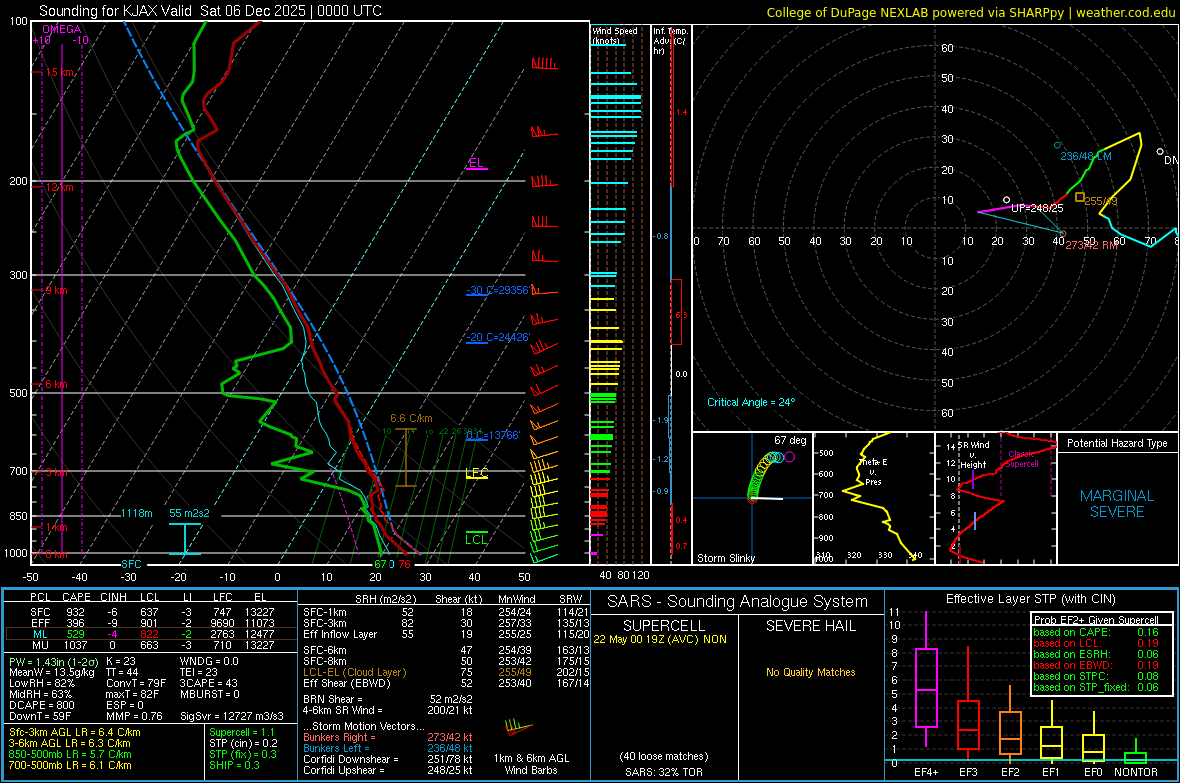Click the 'MARGINAL SEVERE' hazard text
Image resolution: width=1180 pixels, height=783 pixels.
[x=1117, y=504]
